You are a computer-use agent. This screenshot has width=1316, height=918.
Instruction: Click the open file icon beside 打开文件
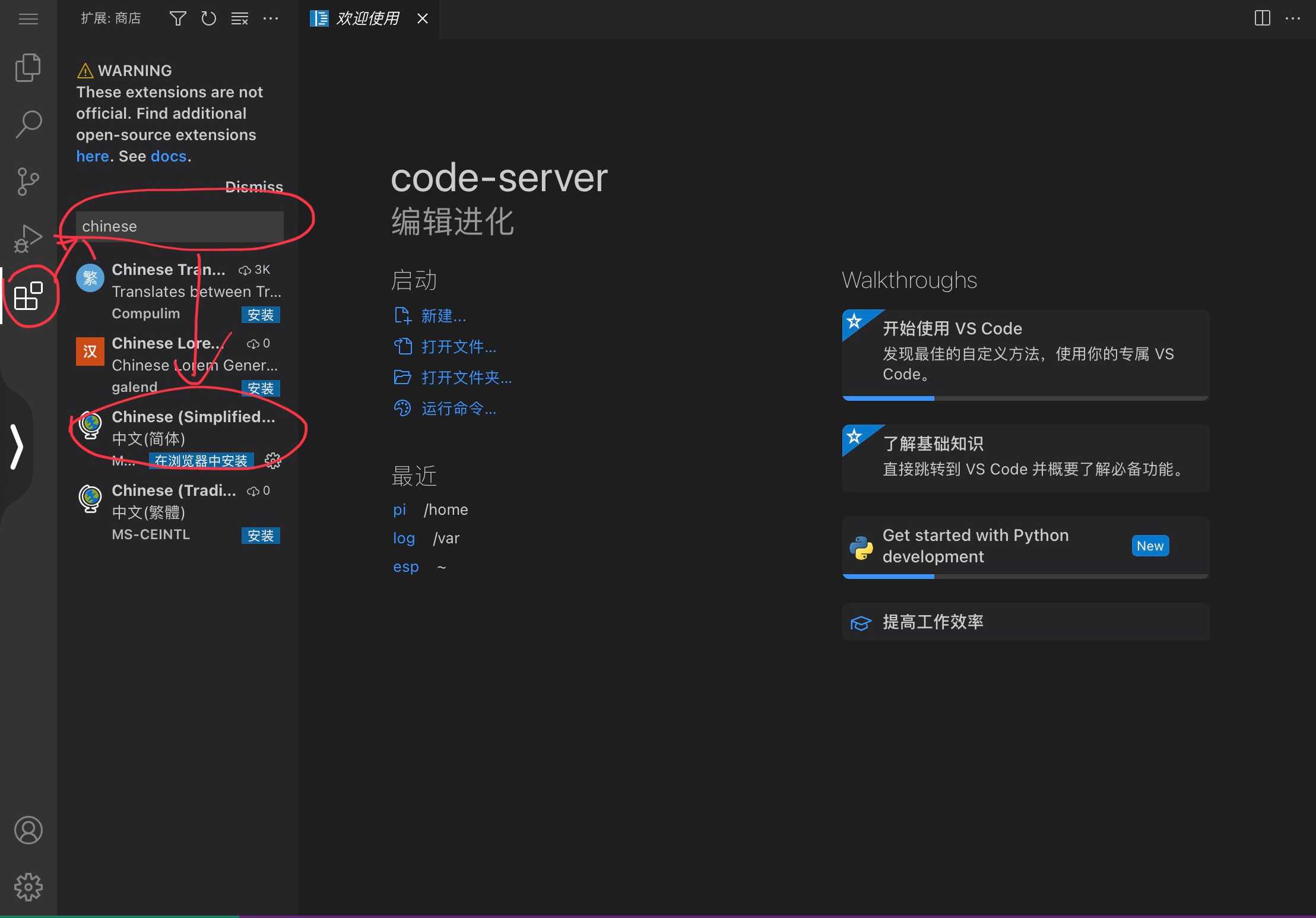click(x=402, y=346)
